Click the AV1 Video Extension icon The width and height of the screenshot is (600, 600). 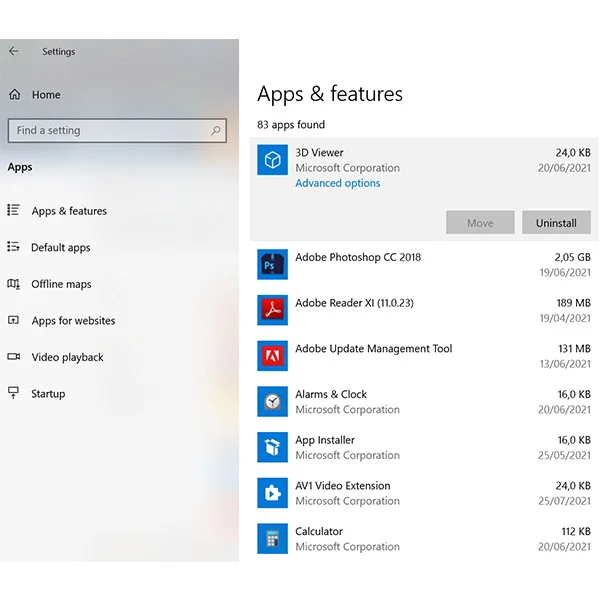coord(272,493)
